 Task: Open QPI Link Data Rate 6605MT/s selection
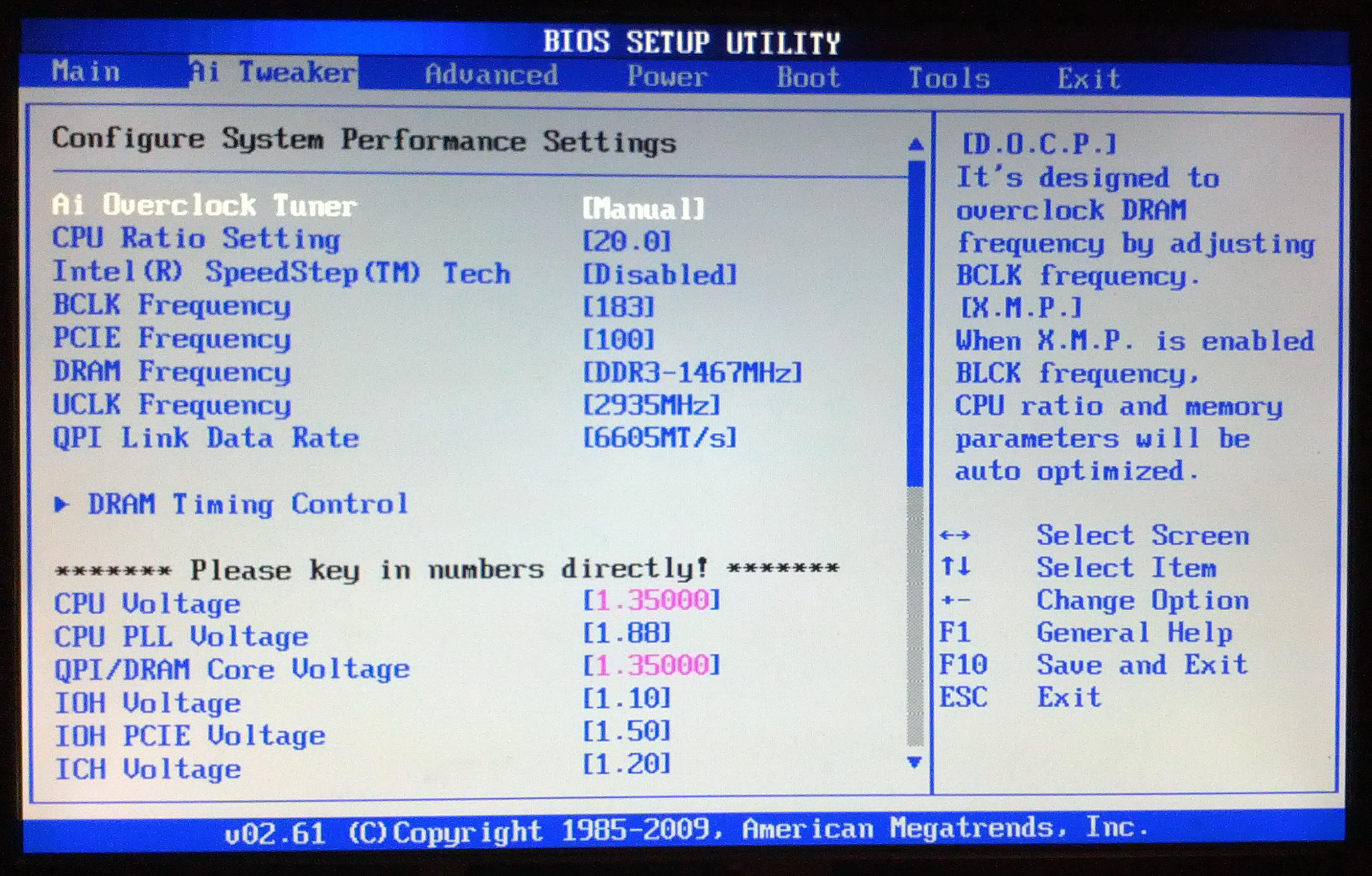tap(659, 438)
